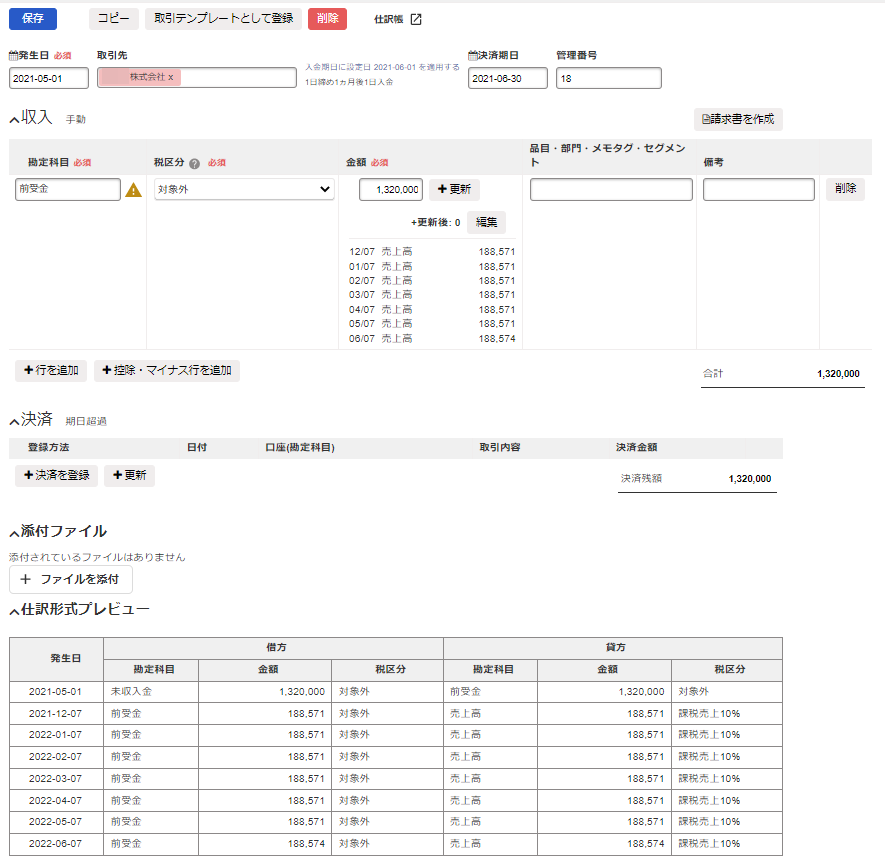Click the 編集 button for +更新

487,222
